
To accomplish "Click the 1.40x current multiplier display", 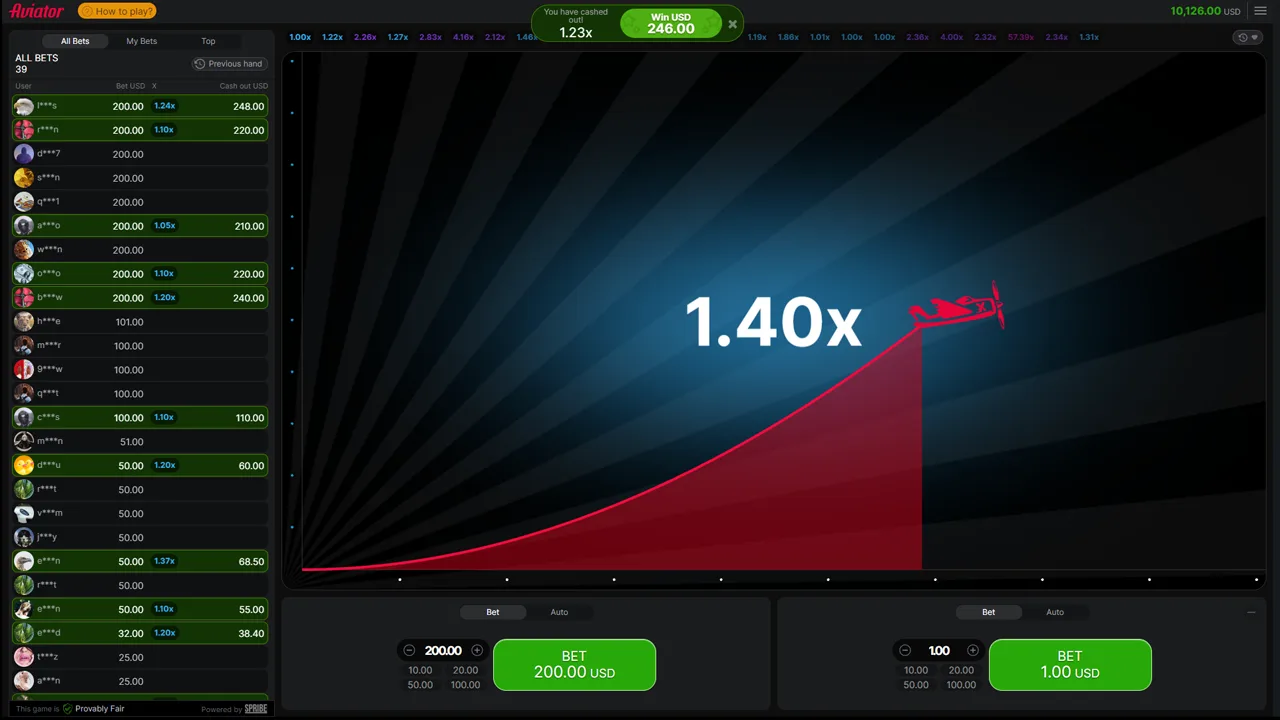I will tap(773, 322).
